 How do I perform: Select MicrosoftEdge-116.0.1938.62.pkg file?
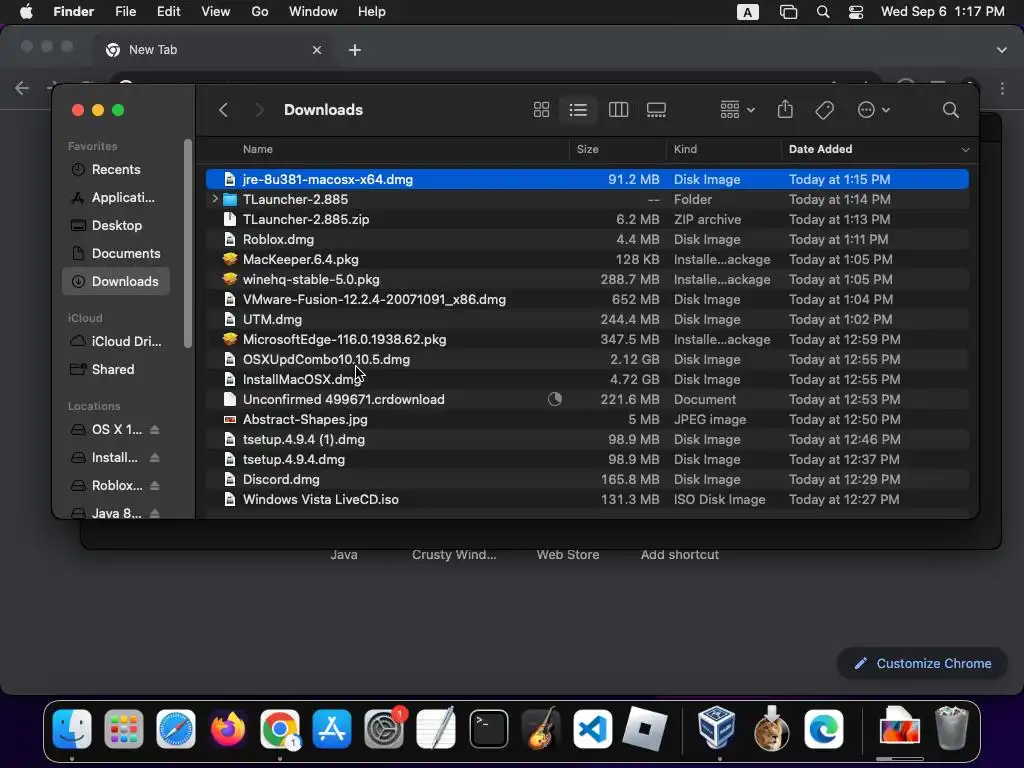tap(587, 340)
